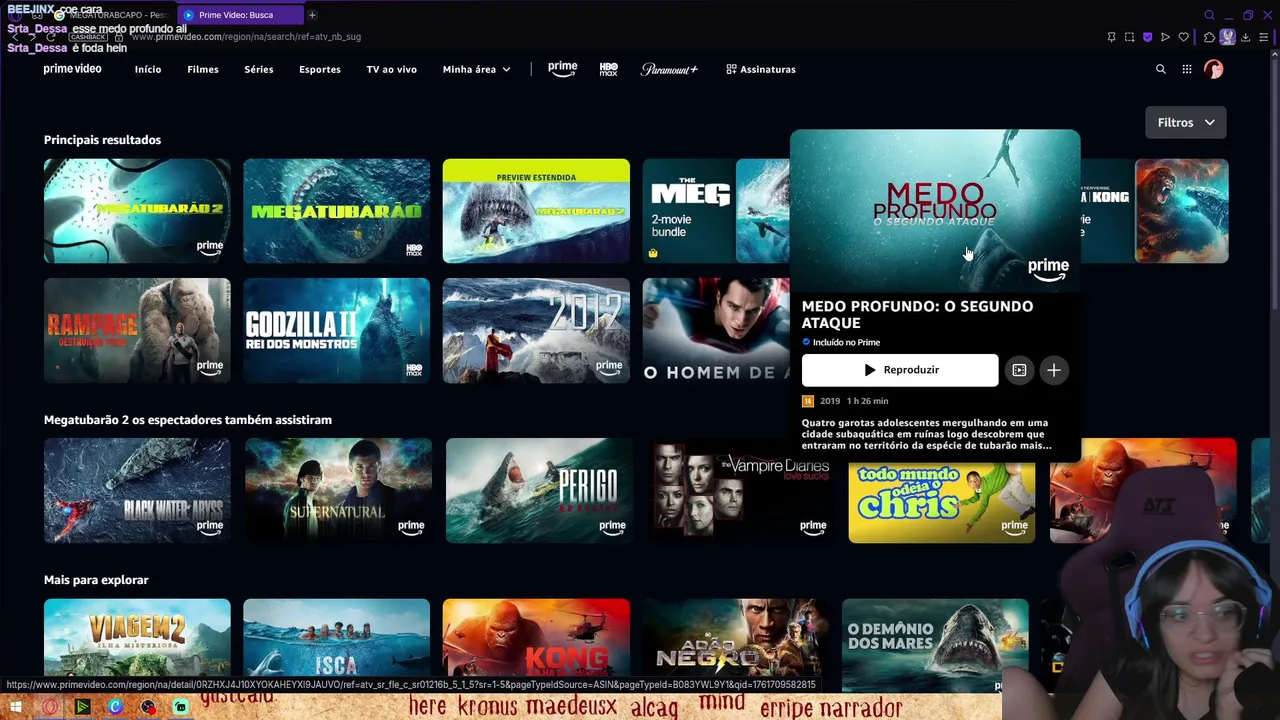Open O Demônio dos Mares thumbnail
The height and width of the screenshot is (720, 1280).
coord(935,645)
